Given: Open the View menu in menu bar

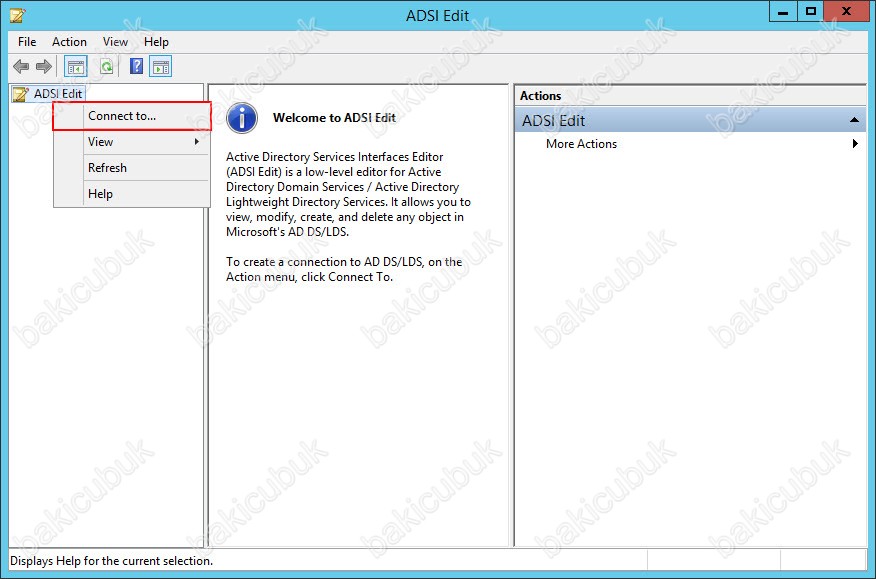Looking at the screenshot, I should tap(115, 42).
